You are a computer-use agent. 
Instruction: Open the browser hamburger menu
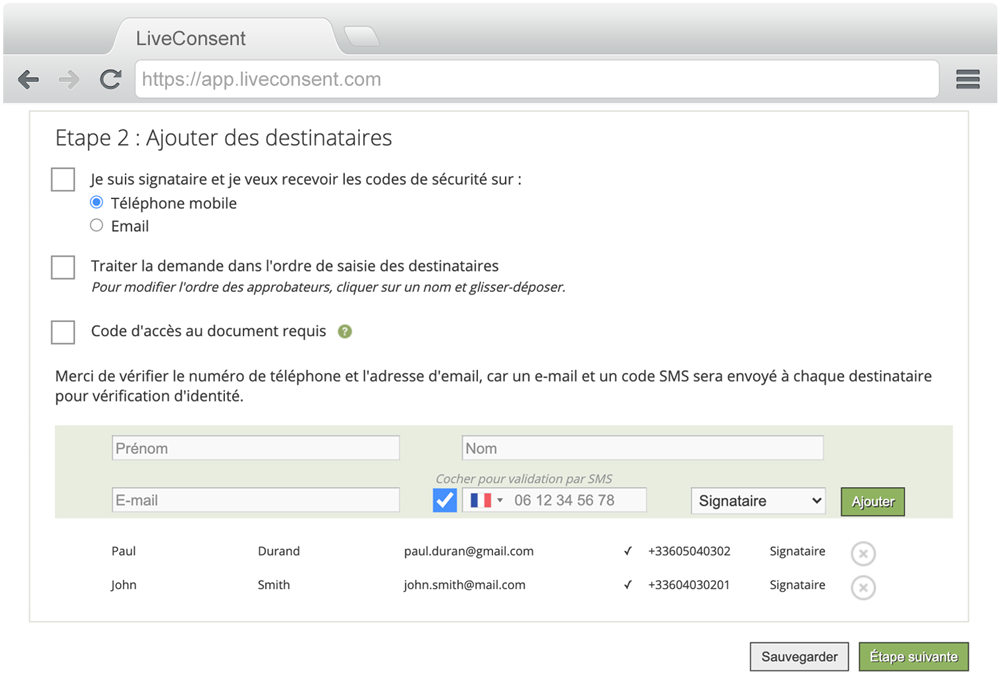tap(967, 80)
